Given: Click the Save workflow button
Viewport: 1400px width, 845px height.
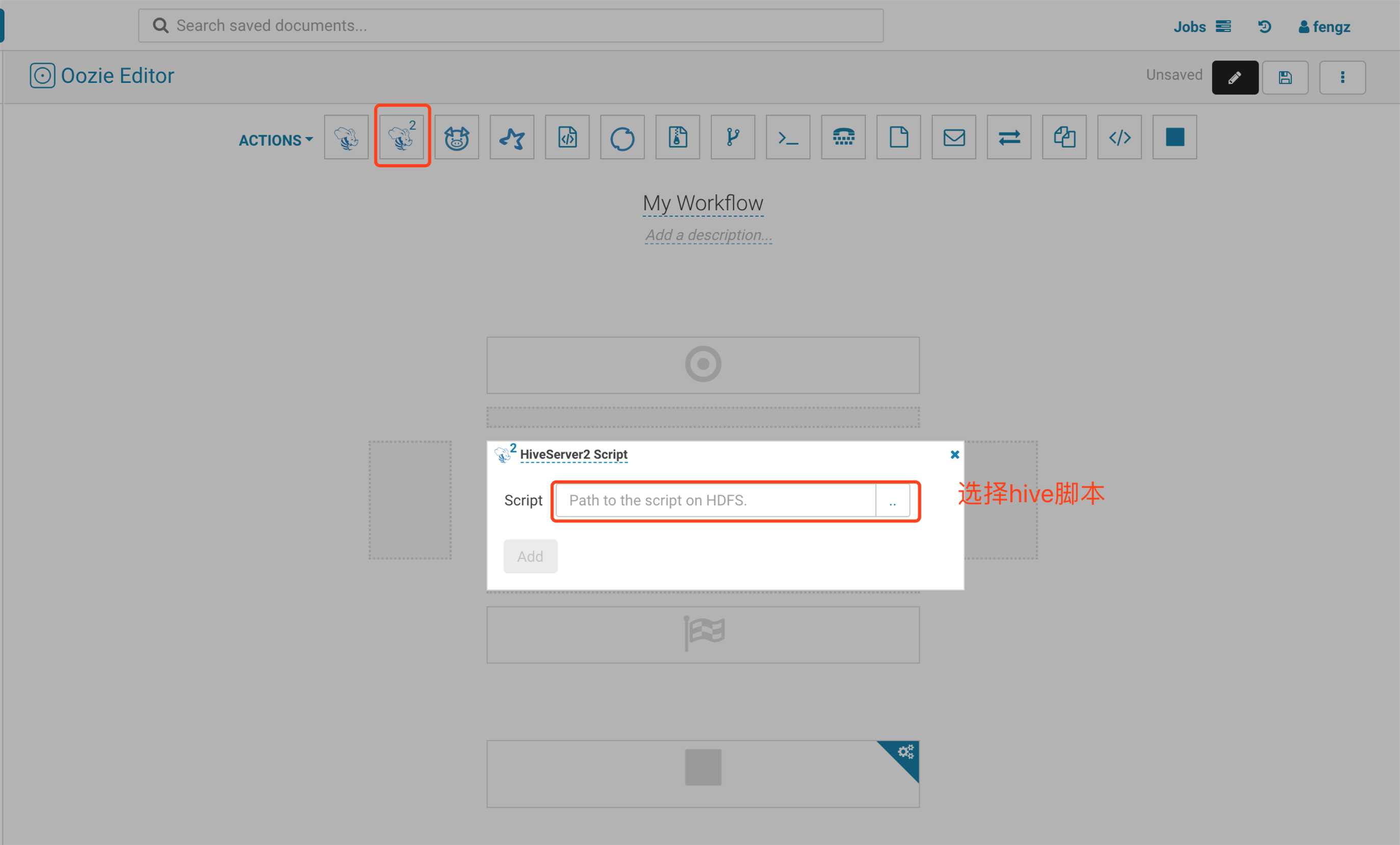Looking at the screenshot, I should coord(1285,77).
